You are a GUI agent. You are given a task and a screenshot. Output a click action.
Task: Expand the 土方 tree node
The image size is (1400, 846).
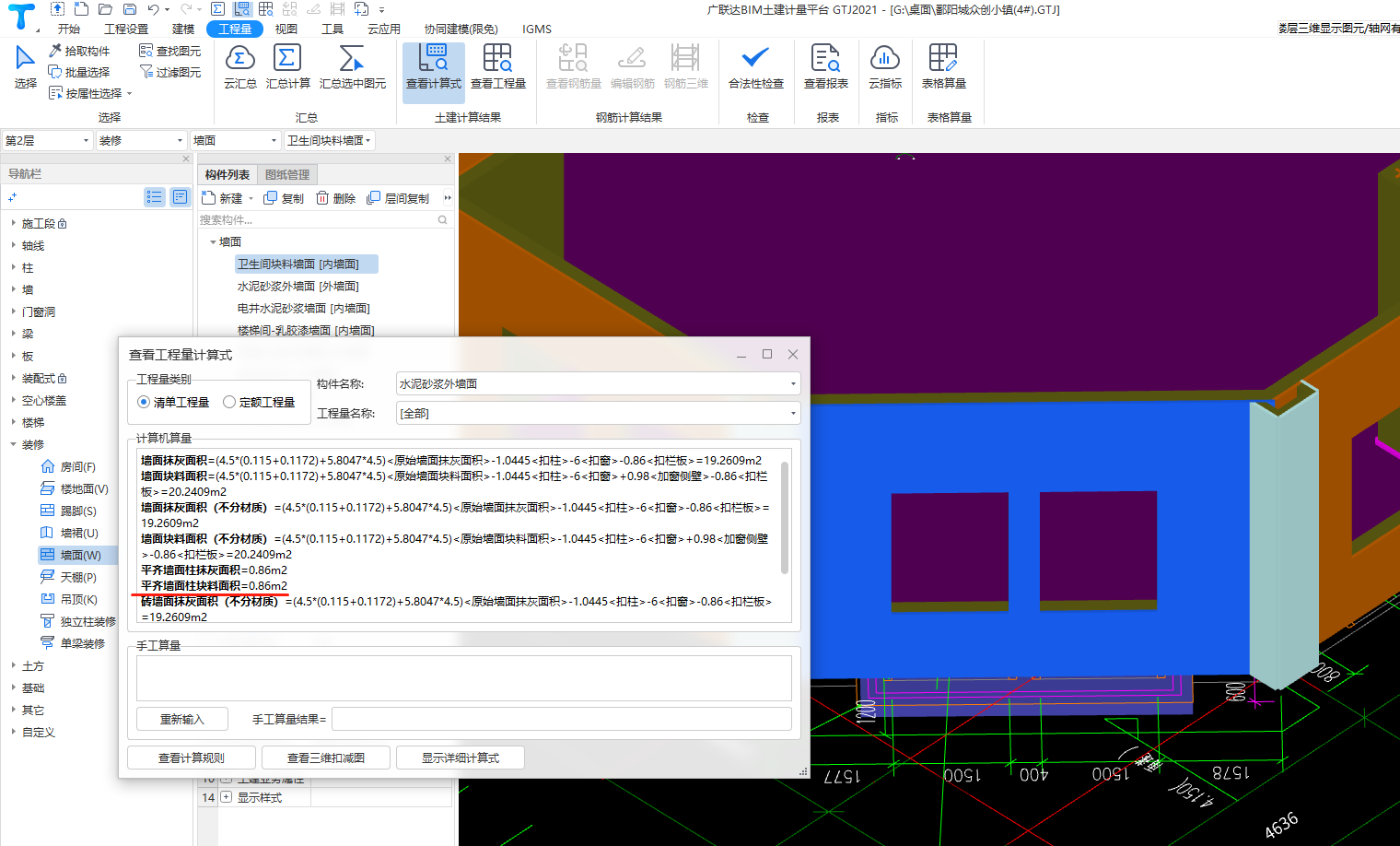(13, 666)
